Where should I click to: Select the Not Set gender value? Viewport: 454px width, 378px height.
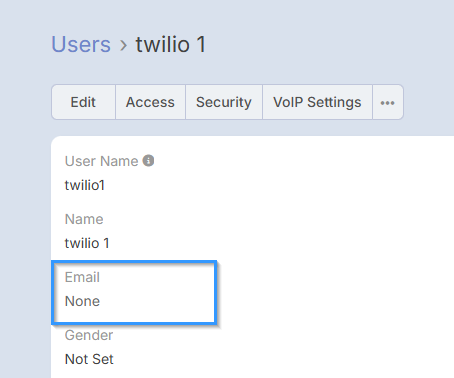pos(89,359)
